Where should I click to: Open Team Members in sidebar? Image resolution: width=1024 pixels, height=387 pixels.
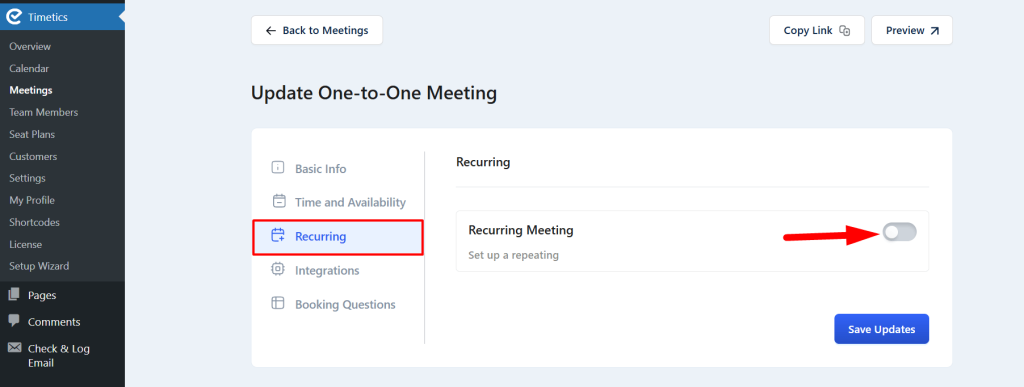click(44, 112)
